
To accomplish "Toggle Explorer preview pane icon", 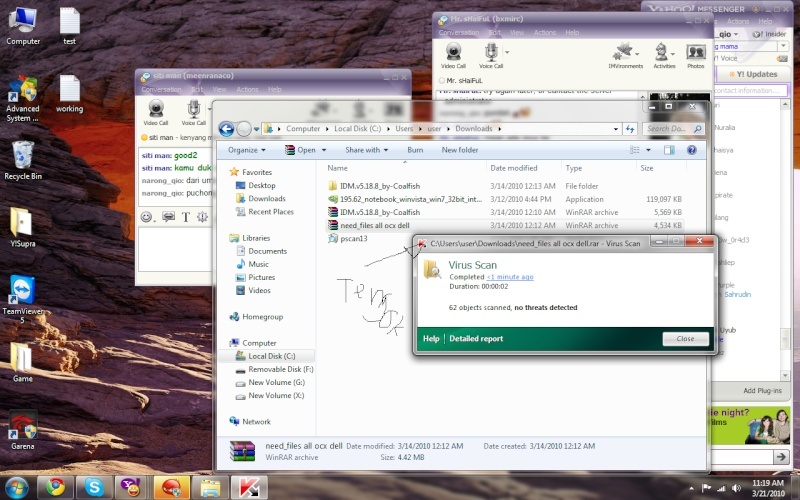I will (x=669, y=150).
